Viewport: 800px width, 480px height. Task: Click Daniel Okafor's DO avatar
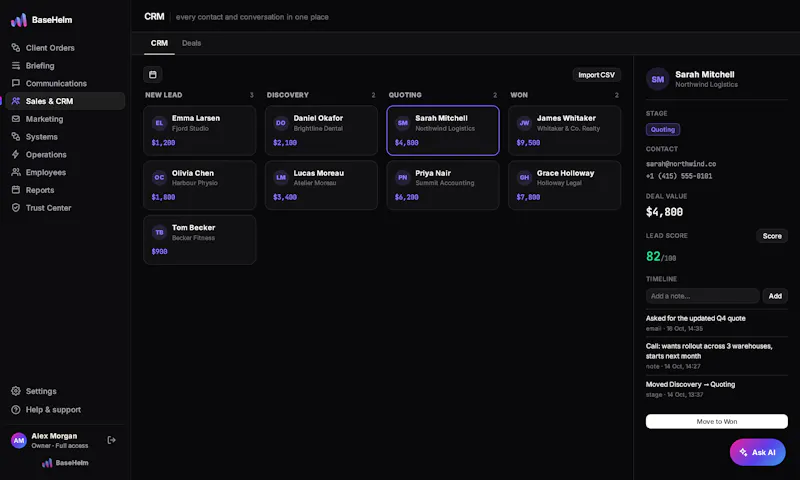coord(281,123)
